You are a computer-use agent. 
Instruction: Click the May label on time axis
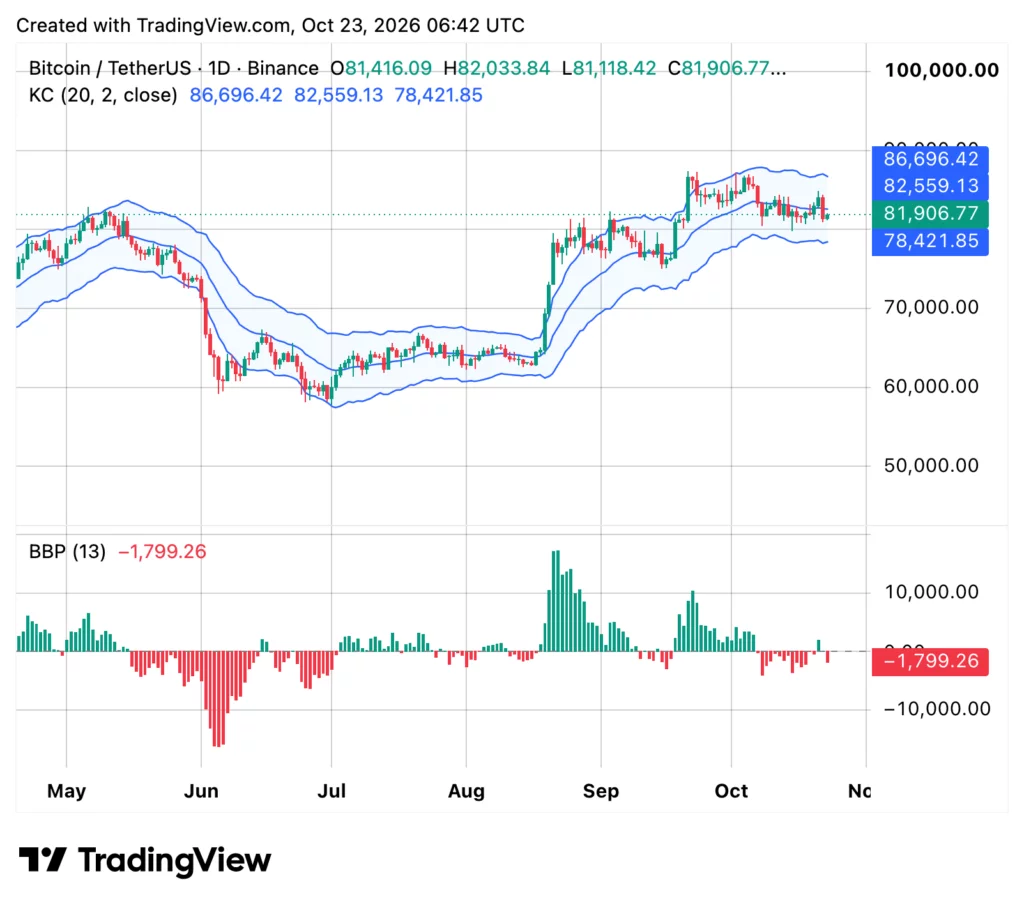[67, 791]
